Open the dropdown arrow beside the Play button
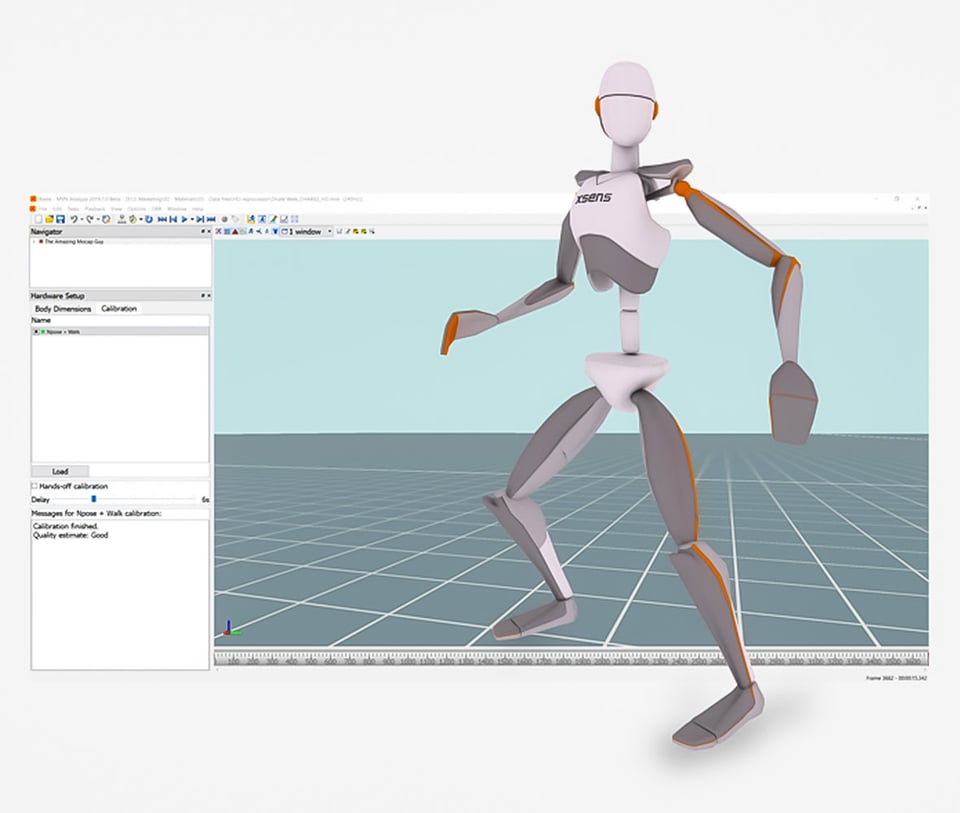Screen dimensions: 960x813 [x=193, y=219]
